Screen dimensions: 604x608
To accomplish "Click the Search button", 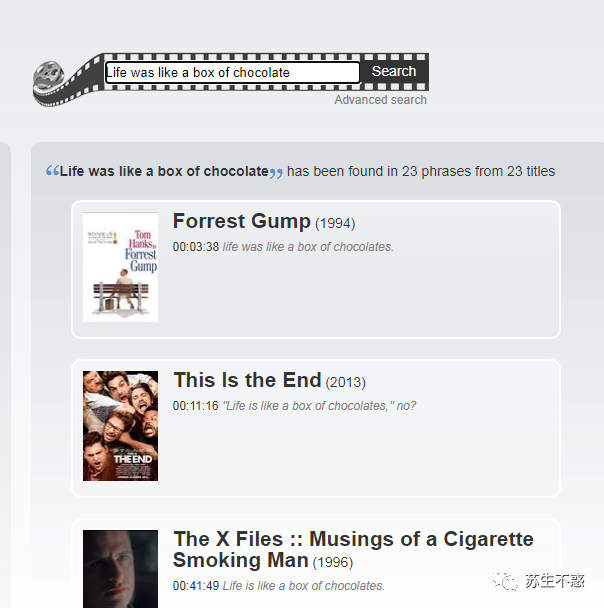I will tap(394, 72).
